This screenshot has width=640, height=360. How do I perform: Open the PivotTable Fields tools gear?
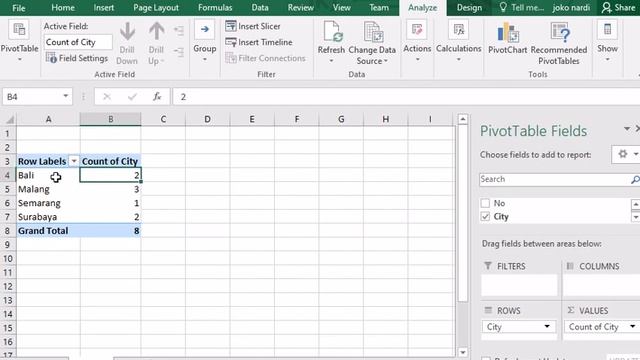click(x=623, y=154)
